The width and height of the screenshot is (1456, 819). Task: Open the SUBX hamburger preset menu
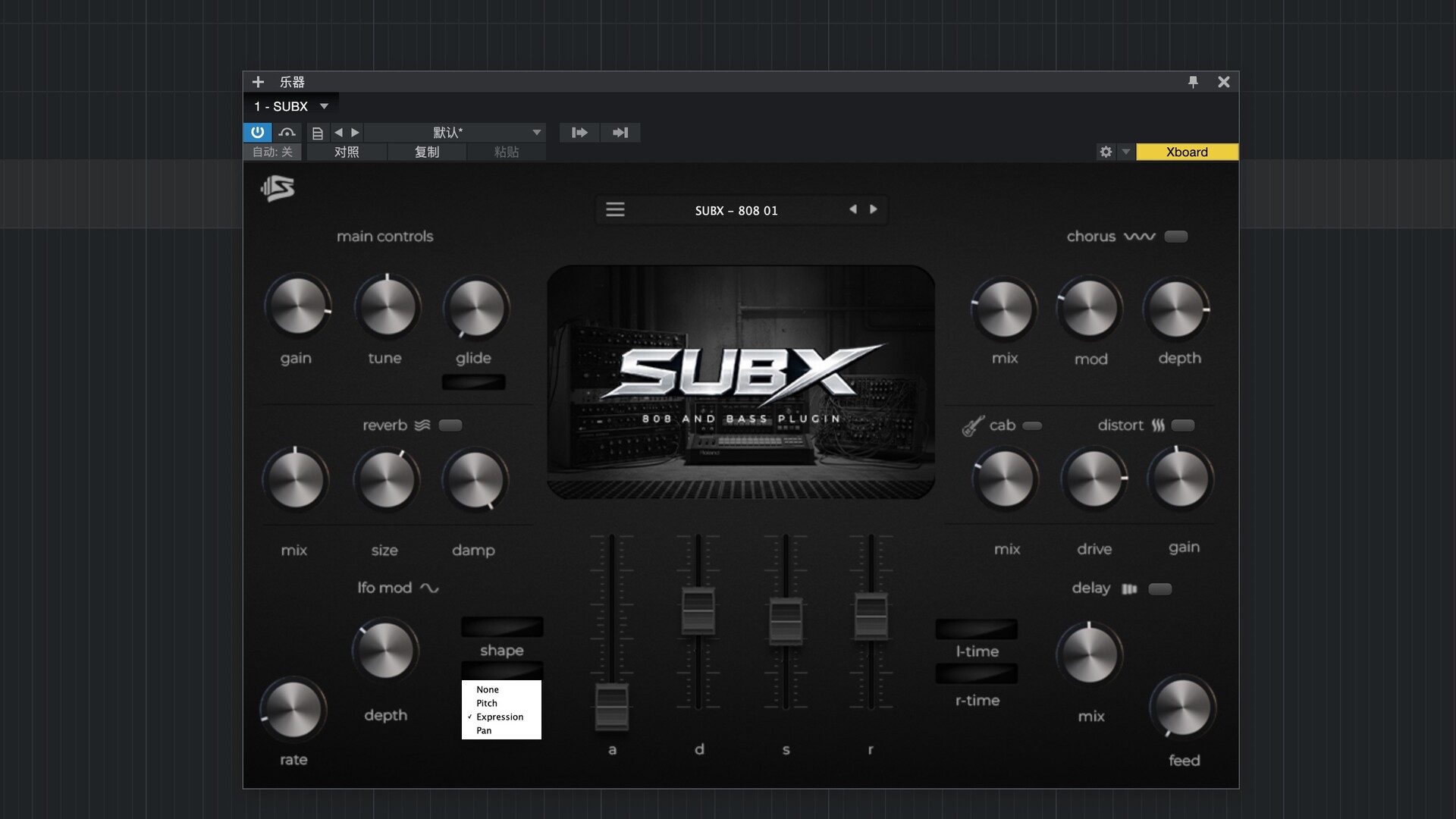615,209
